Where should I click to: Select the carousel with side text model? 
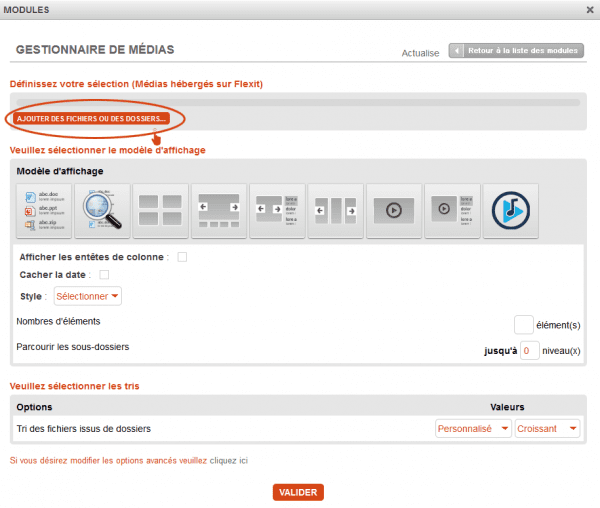277,211
